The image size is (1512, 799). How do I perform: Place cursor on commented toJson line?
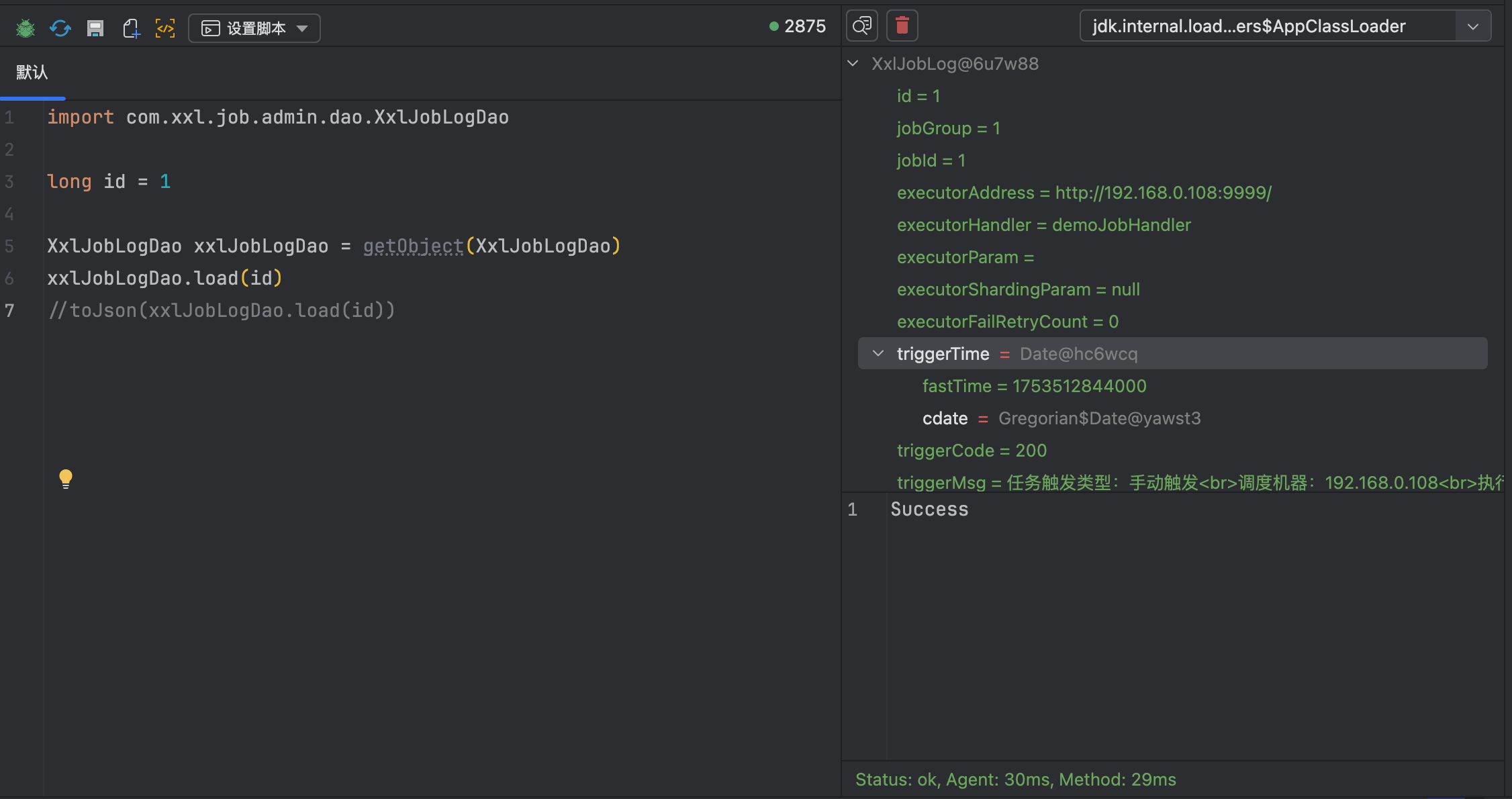pyautogui.click(x=222, y=311)
